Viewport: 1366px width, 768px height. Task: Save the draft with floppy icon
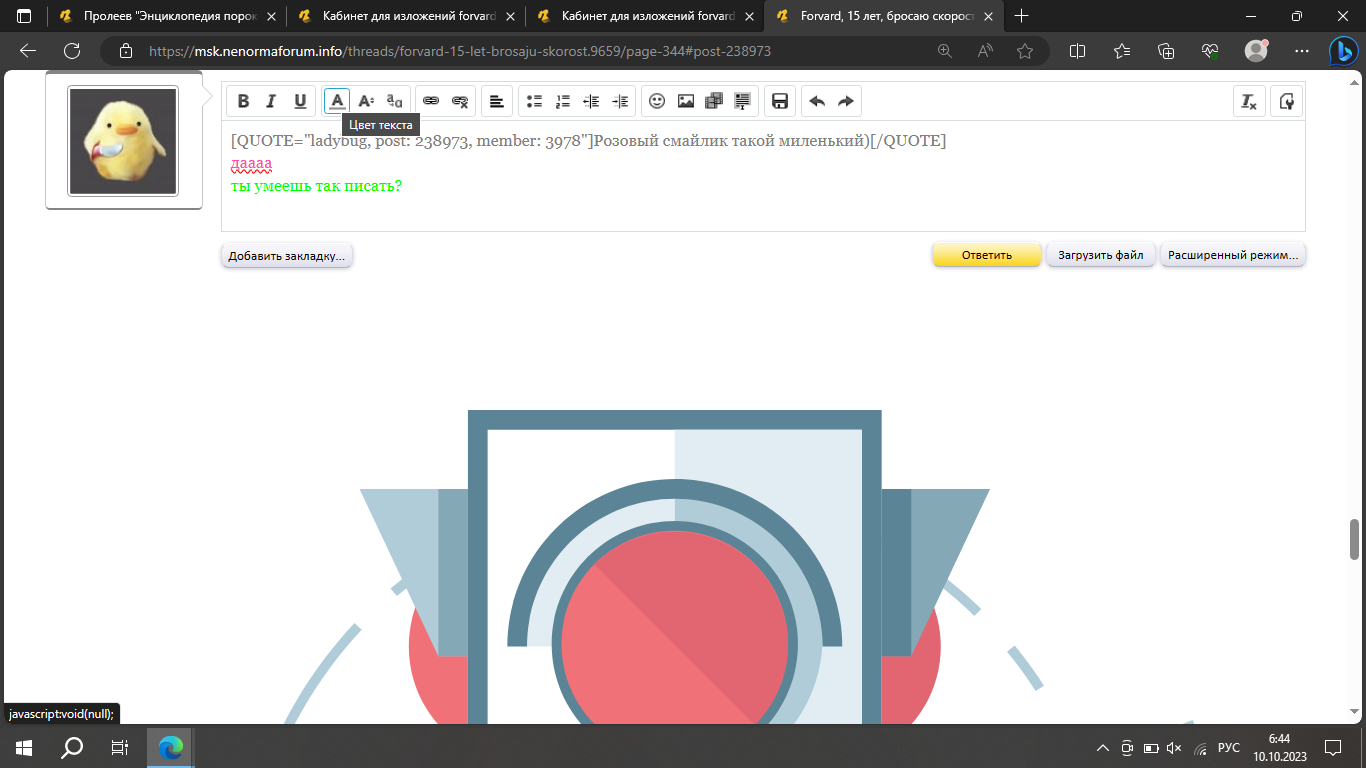pos(780,101)
